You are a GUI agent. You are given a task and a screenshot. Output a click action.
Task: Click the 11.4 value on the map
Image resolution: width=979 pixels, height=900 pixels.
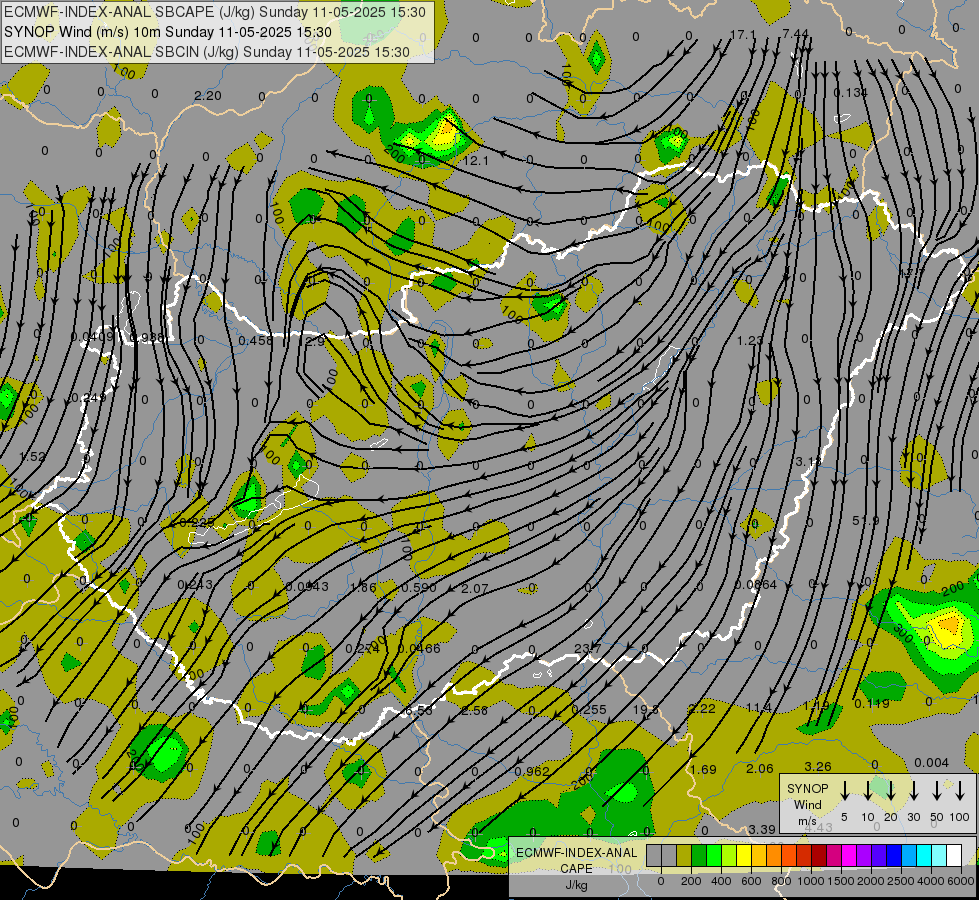[759, 708]
